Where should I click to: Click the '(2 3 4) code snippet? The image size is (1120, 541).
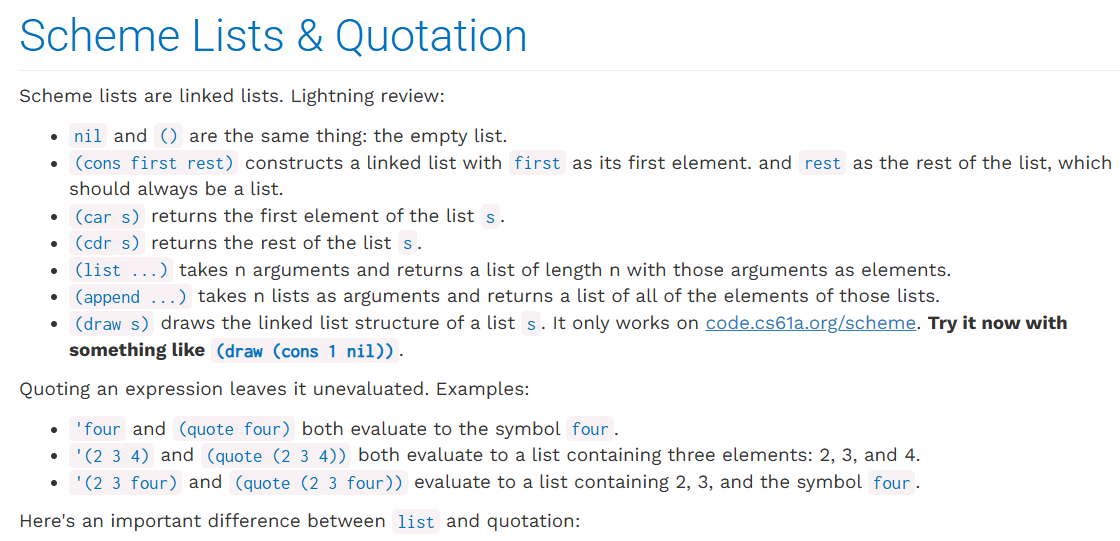(x=111, y=456)
